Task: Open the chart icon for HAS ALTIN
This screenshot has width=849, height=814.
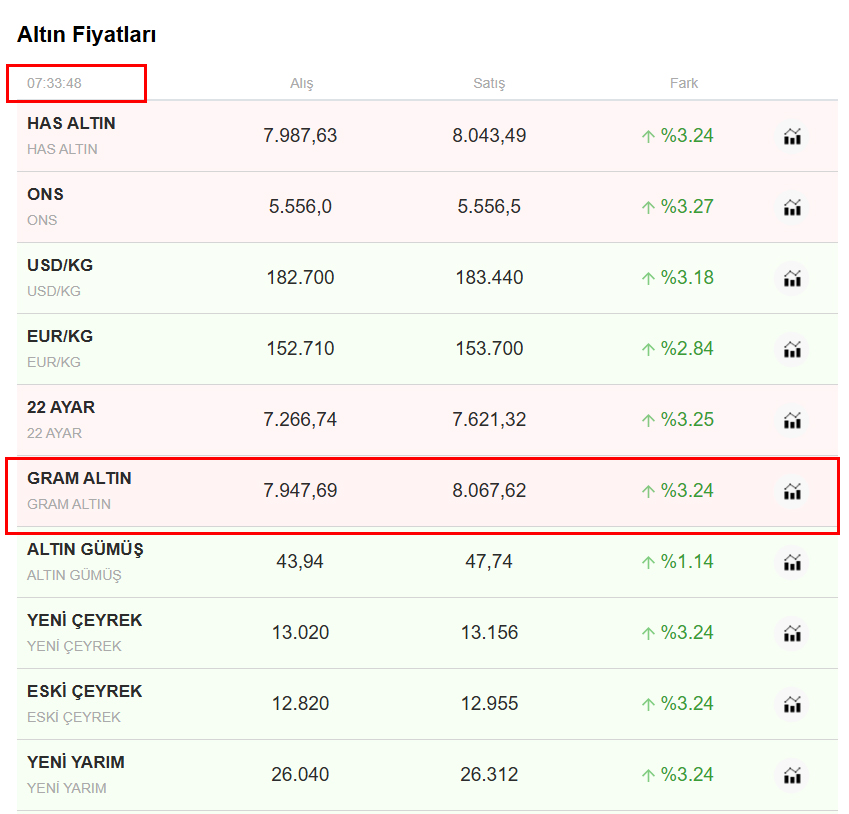Action: [x=792, y=137]
